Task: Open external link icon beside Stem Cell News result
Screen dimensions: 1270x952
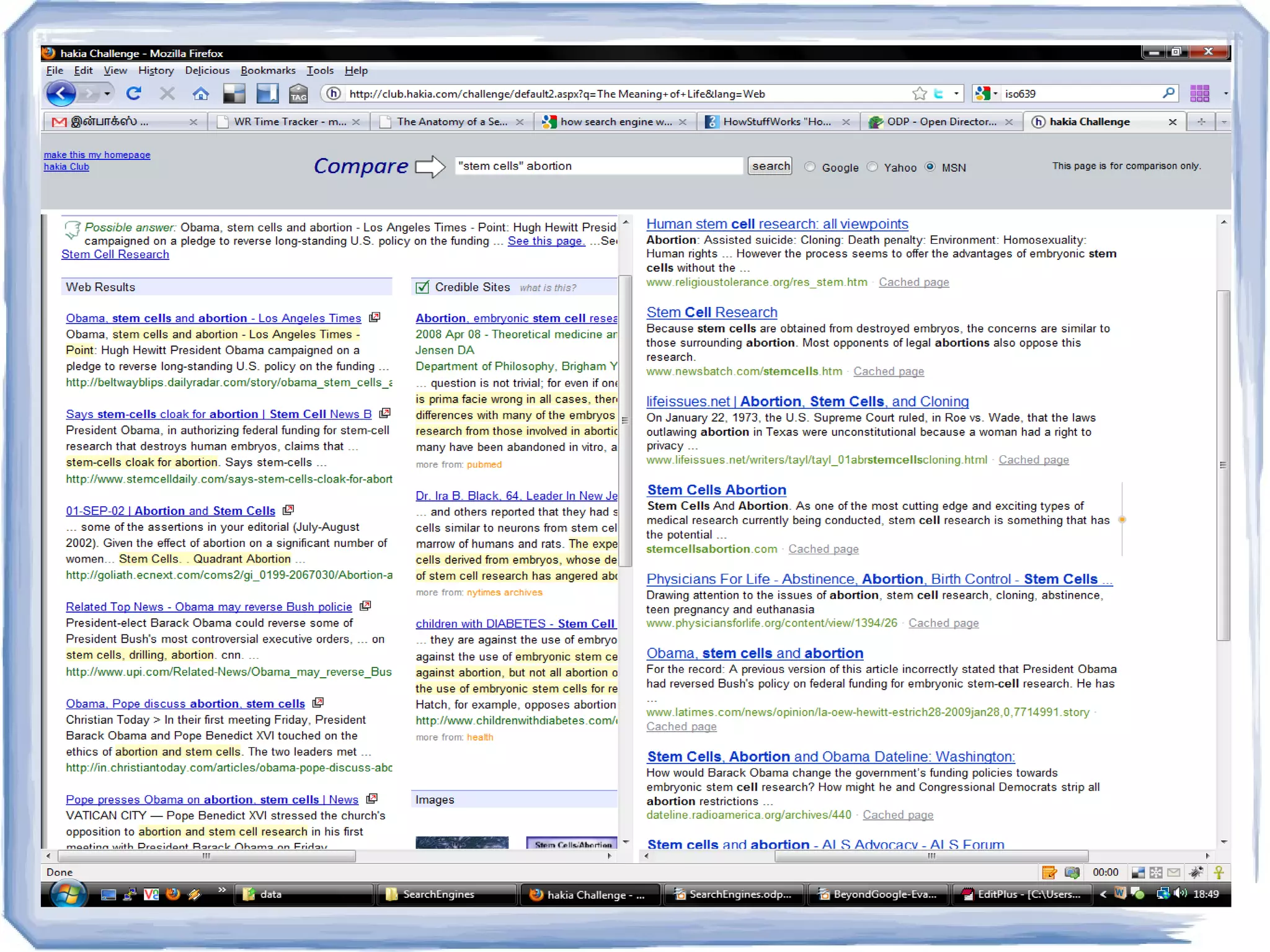Action: coord(384,413)
